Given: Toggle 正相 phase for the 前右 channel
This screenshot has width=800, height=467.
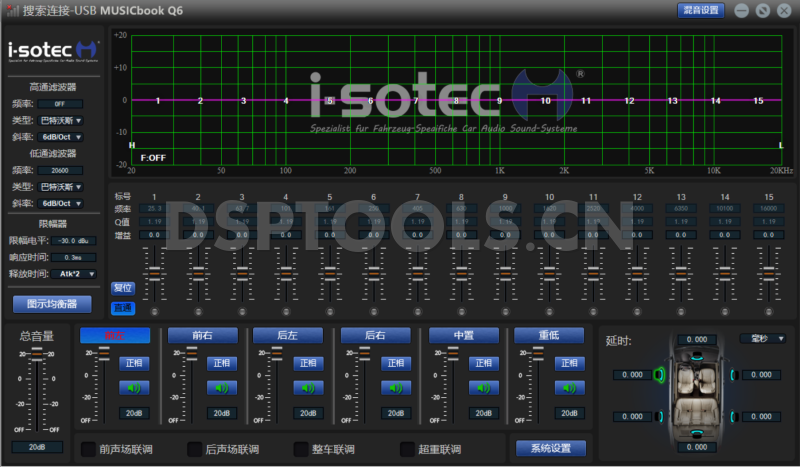Looking at the screenshot, I should pyautogui.click(x=221, y=363).
